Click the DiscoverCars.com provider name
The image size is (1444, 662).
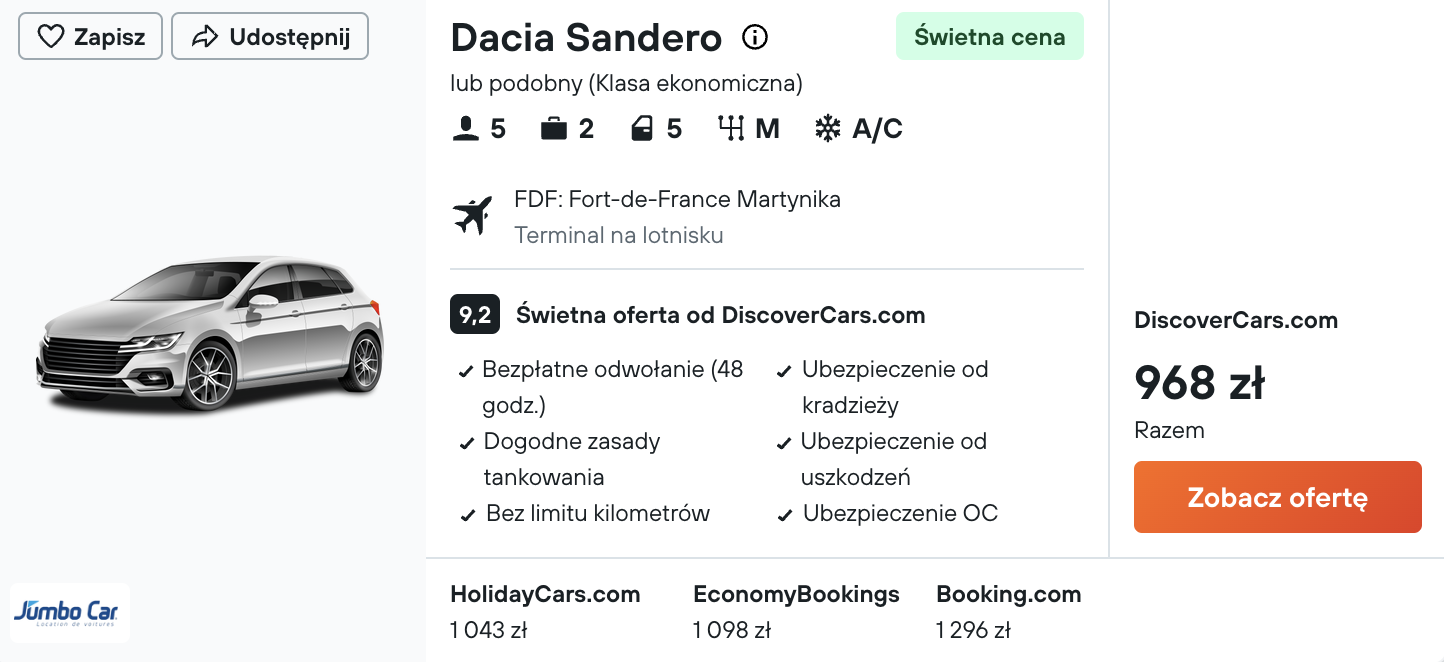(1236, 320)
